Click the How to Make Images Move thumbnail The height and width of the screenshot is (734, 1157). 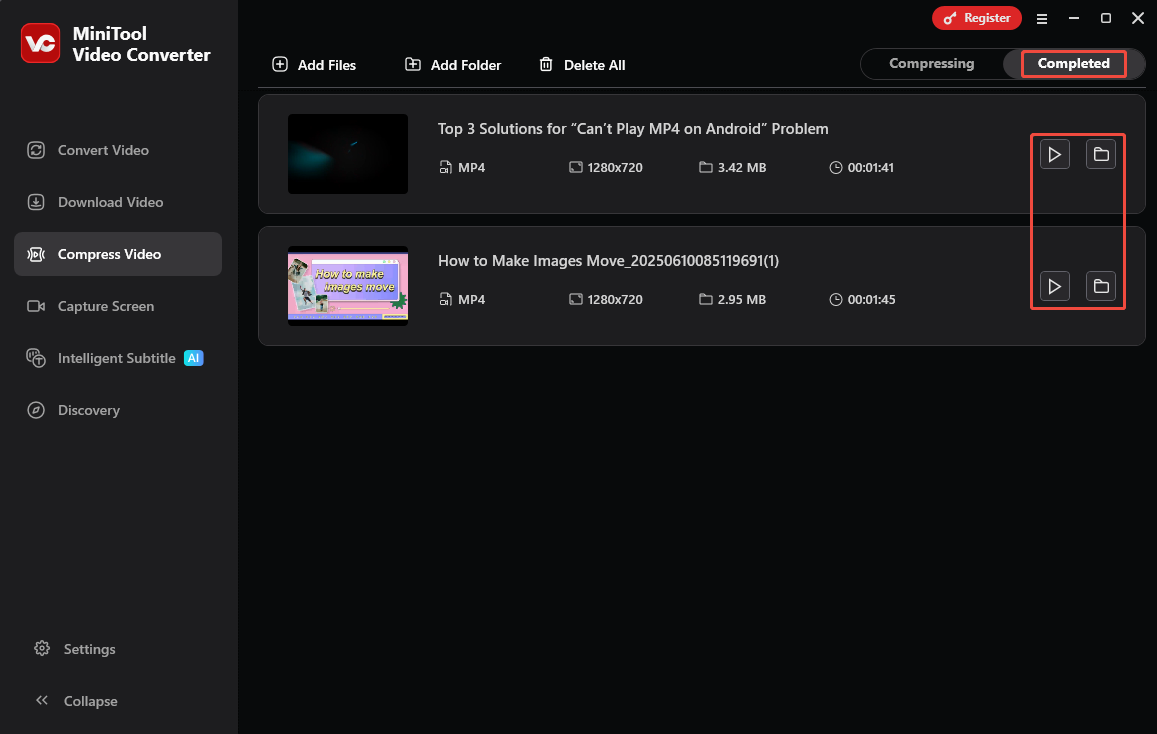347,285
